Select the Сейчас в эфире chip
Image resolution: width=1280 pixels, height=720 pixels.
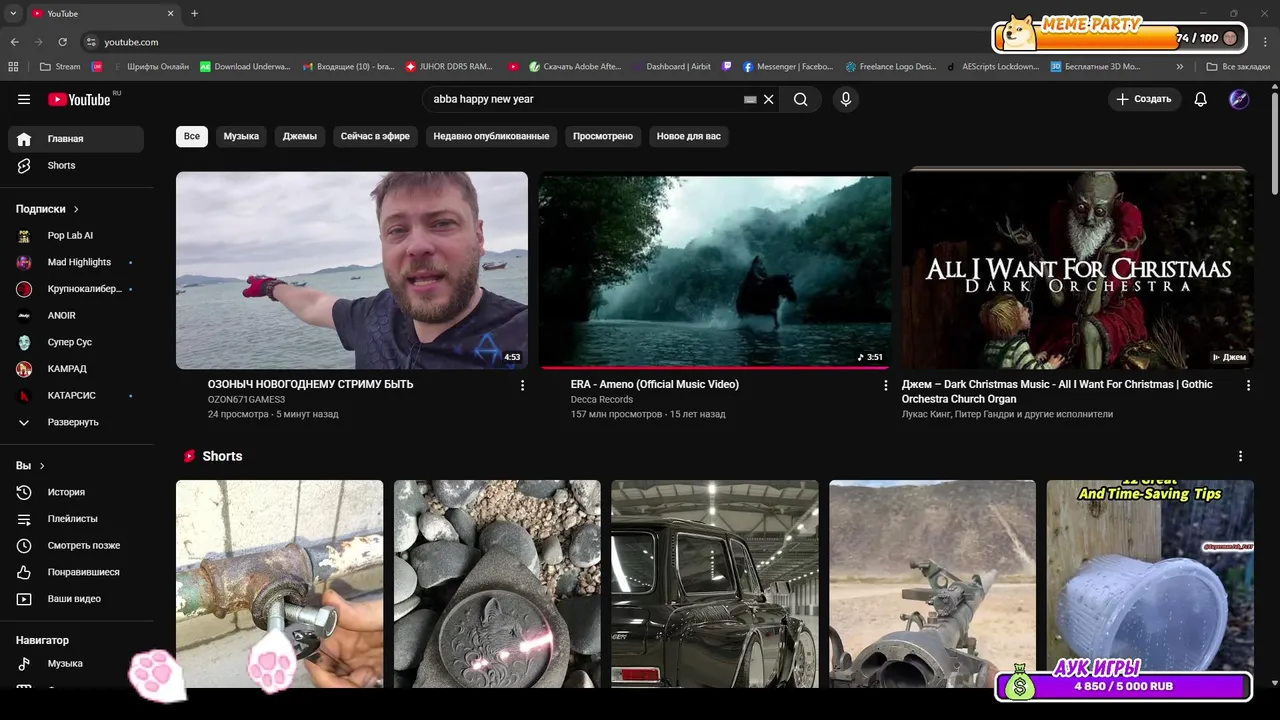[x=375, y=136]
